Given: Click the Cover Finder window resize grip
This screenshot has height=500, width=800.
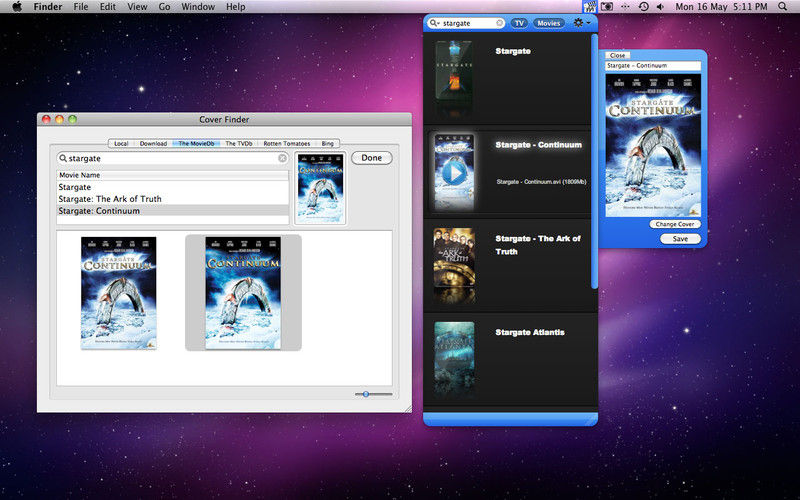Looking at the screenshot, I should coord(408,409).
